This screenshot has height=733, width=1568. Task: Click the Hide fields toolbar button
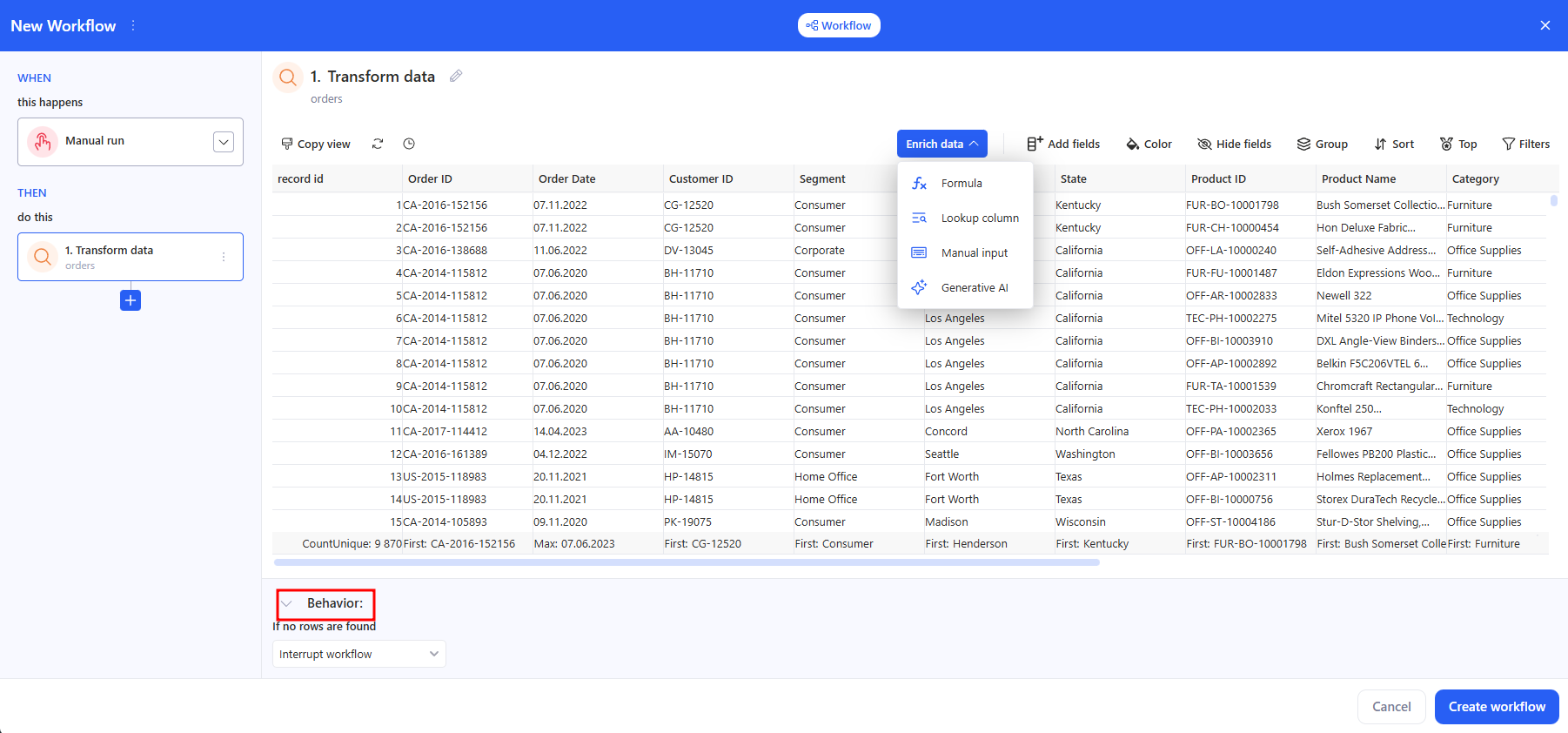pyautogui.click(x=1234, y=144)
